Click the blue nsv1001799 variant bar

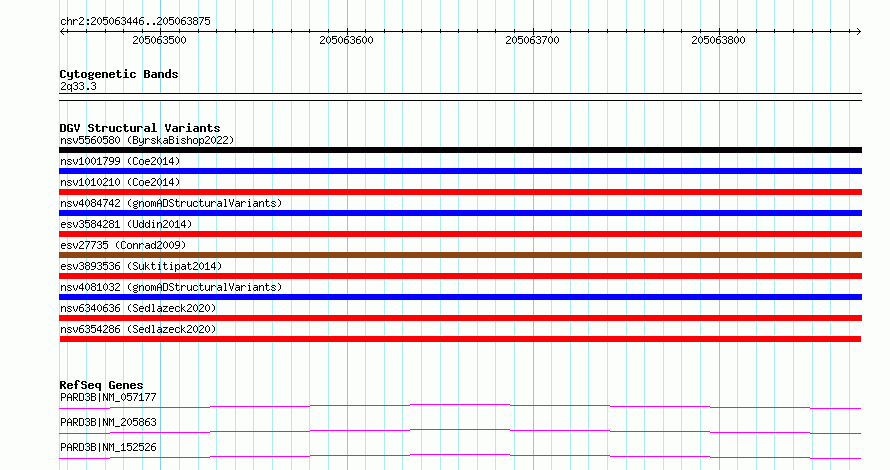pyautogui.click(x=460, y=171)
